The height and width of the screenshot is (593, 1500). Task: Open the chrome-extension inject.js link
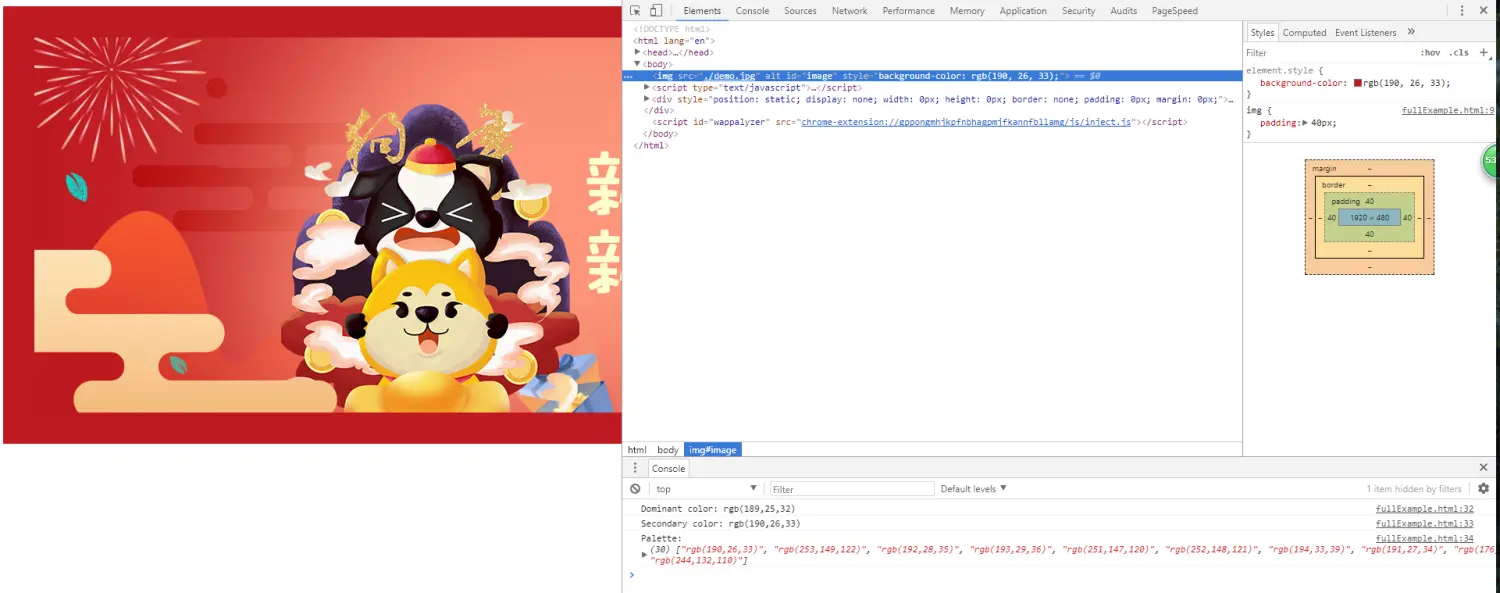tap(966, 122)
